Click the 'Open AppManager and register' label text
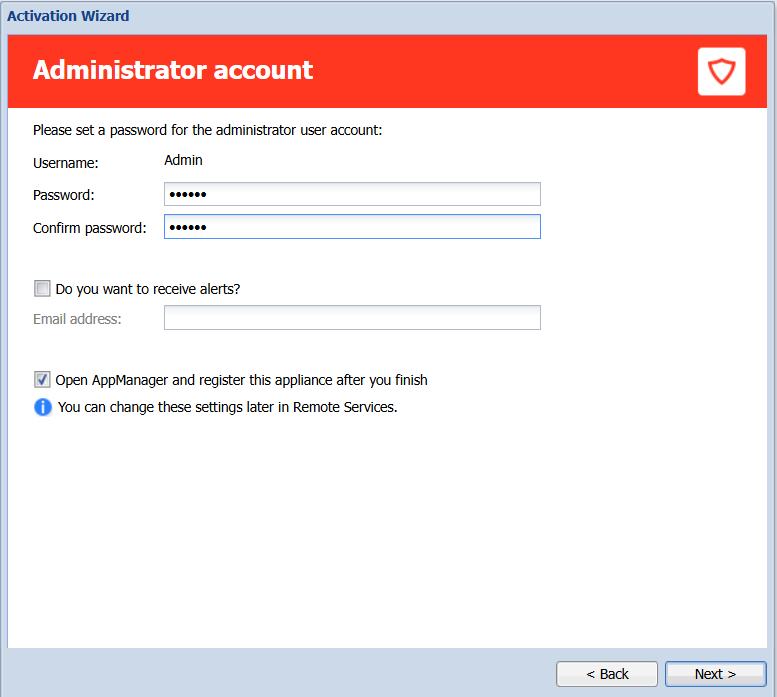Screen dimensions: 777x697 [241, 380]
